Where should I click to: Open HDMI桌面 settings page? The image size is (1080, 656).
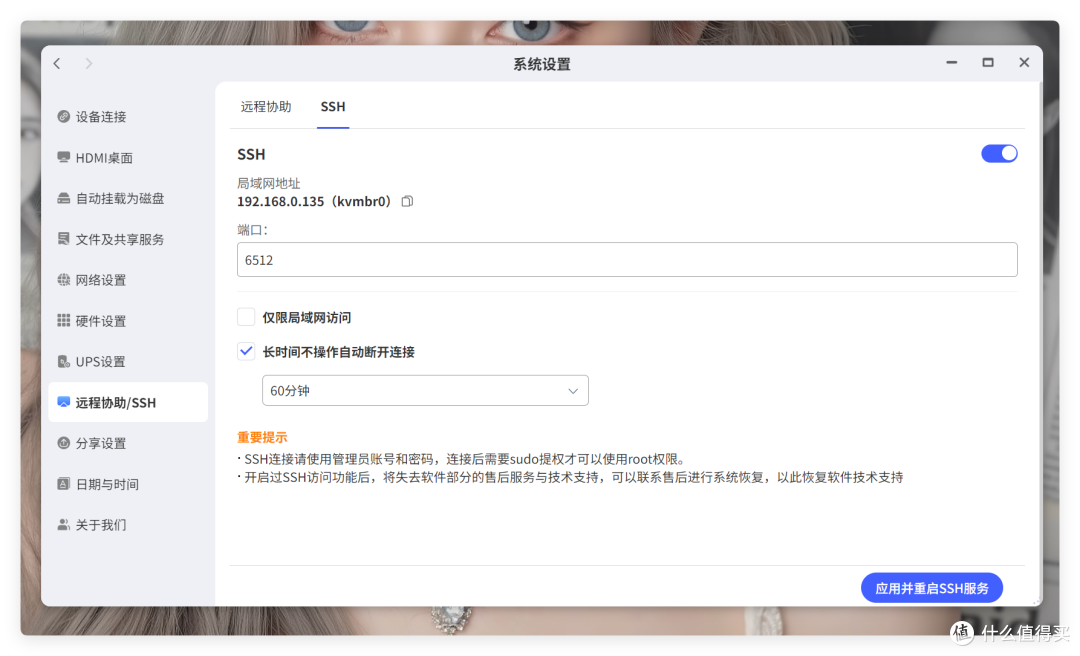click(x=128, y=157)
